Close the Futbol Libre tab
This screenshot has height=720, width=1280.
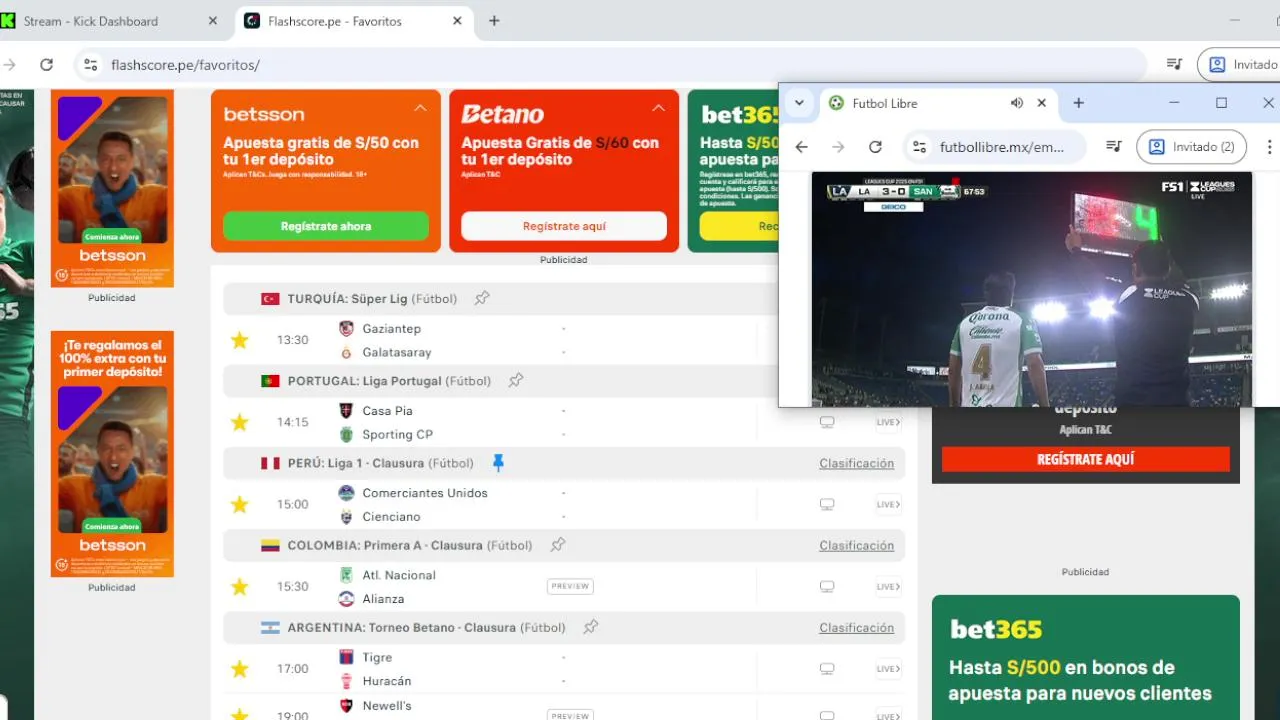[1041, 103]
